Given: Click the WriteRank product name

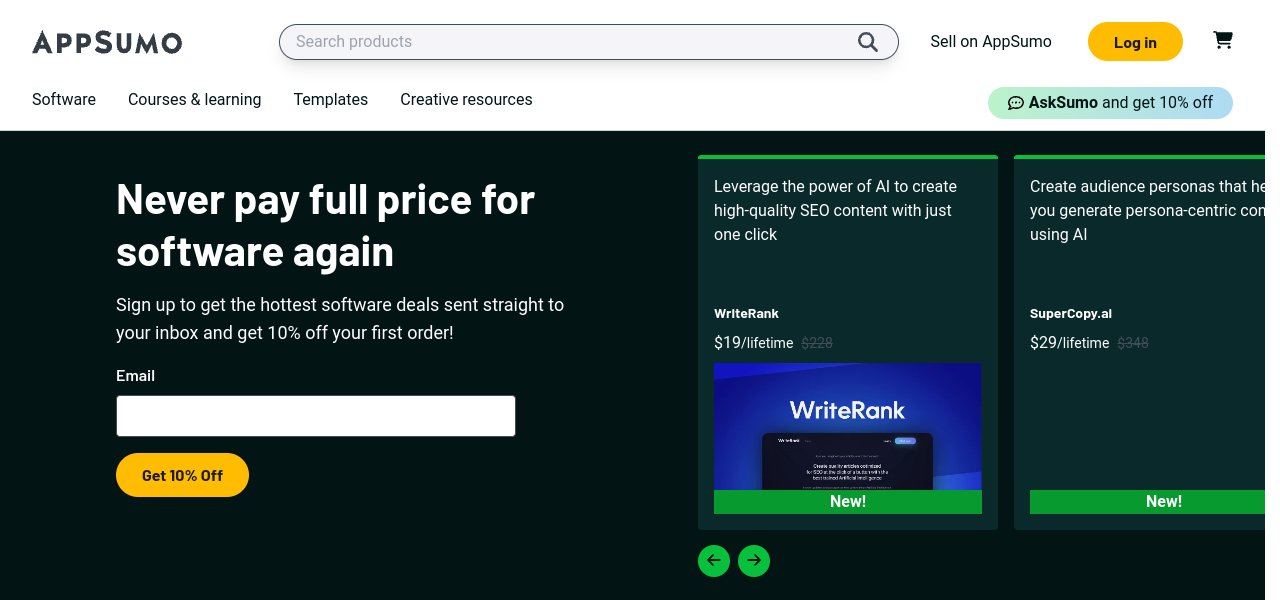Looking at the screenshot, I should point(746,314).
